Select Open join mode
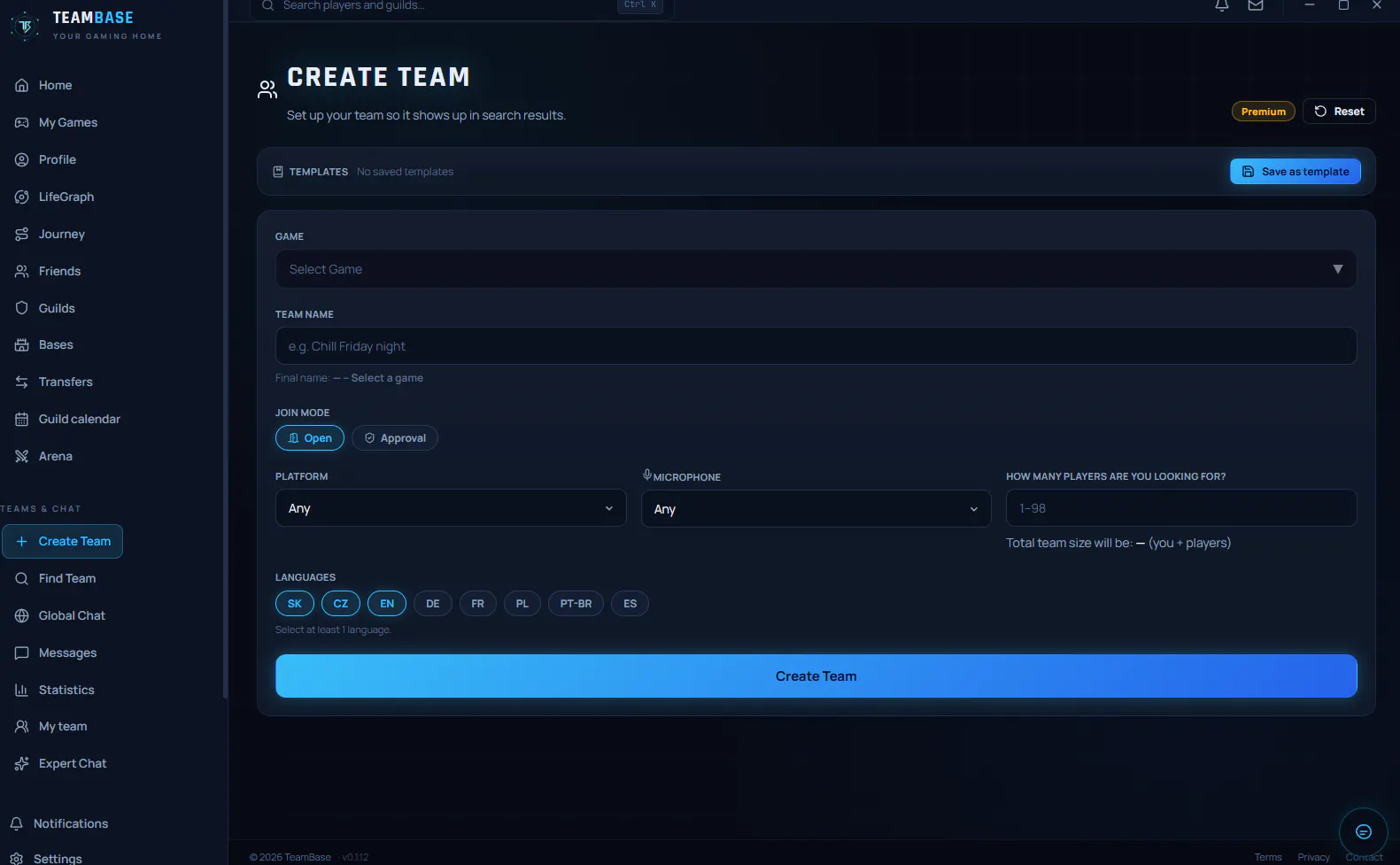 310,438
